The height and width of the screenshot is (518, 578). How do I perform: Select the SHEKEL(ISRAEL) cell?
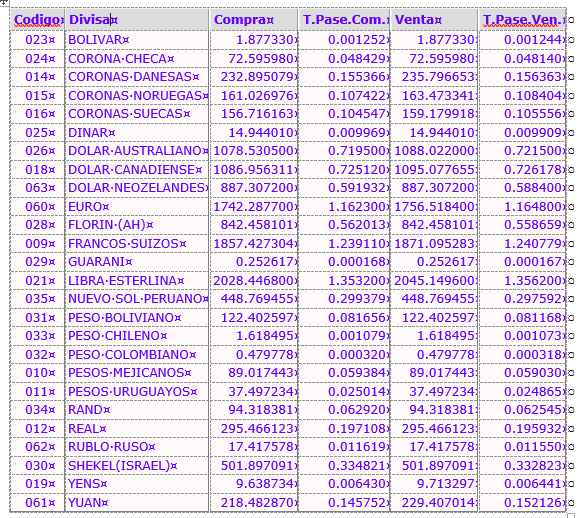point(137,466)
